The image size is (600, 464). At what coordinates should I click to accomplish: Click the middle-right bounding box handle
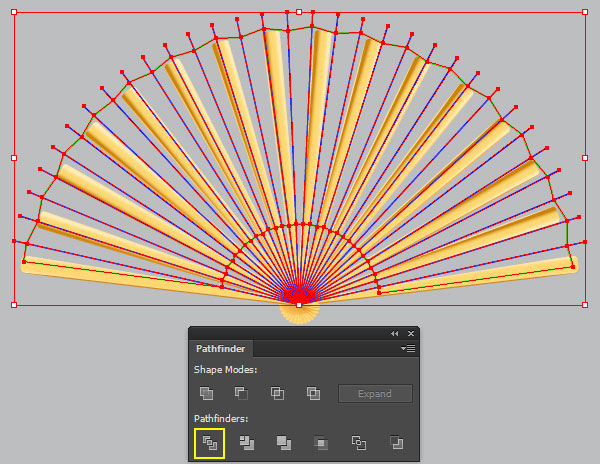(x=585, y=158)
